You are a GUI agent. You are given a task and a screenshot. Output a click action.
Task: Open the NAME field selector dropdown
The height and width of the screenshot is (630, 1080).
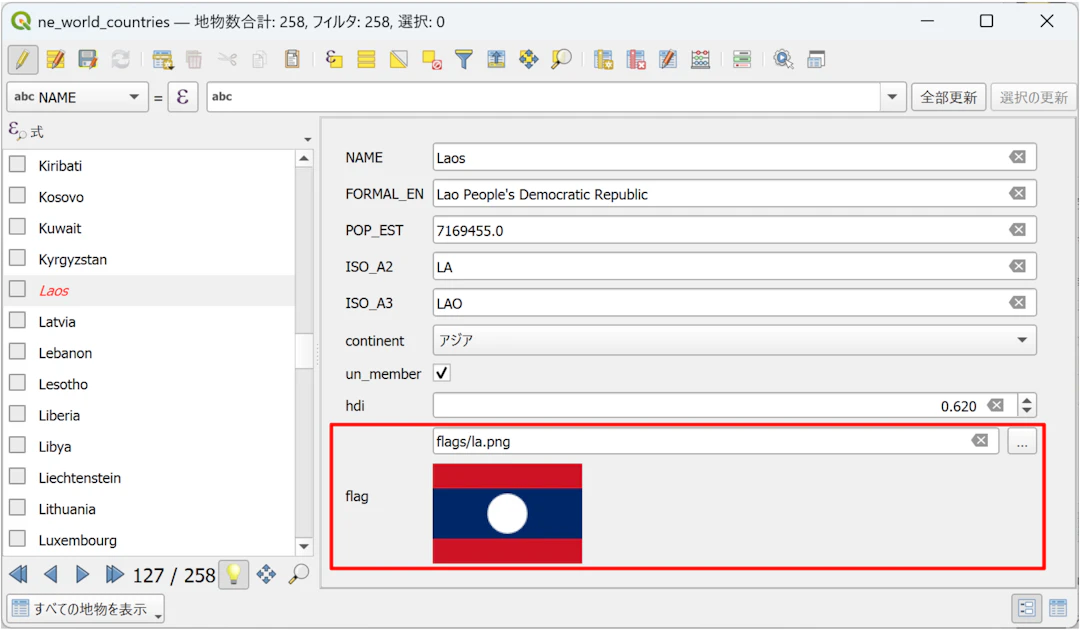point(77,97)
